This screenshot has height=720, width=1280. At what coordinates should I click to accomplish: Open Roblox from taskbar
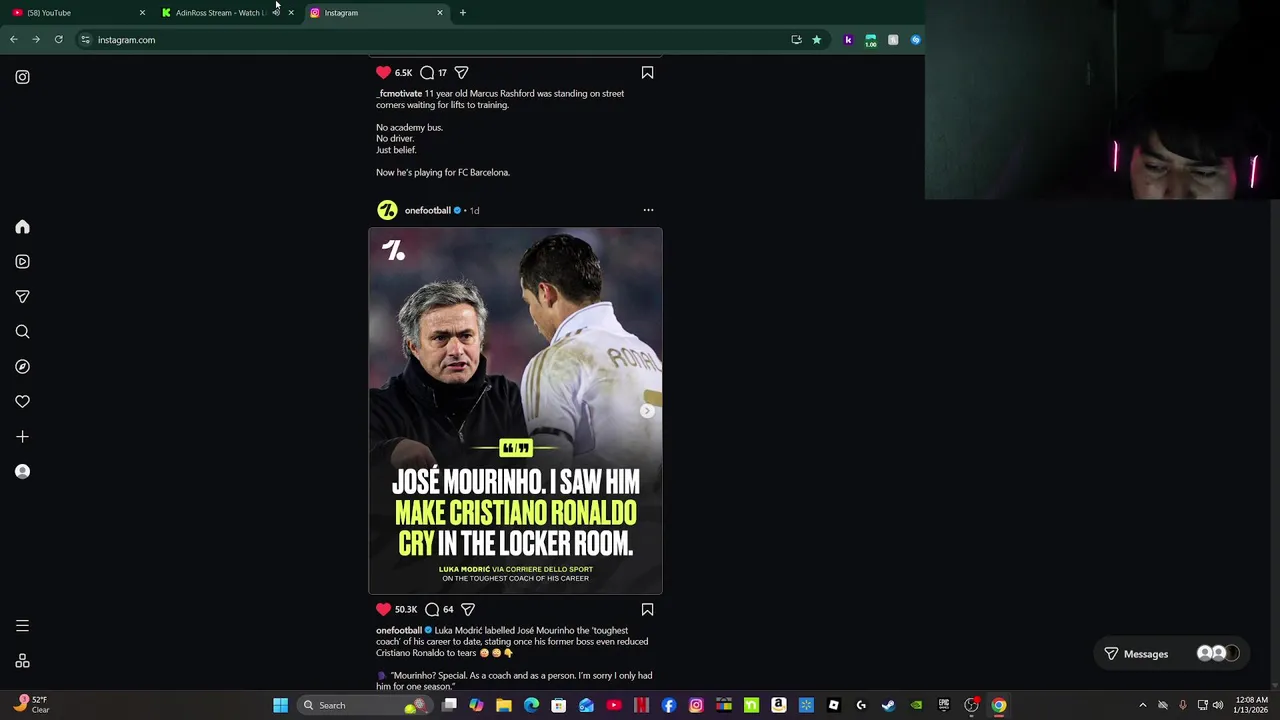(x=833, y=705)
